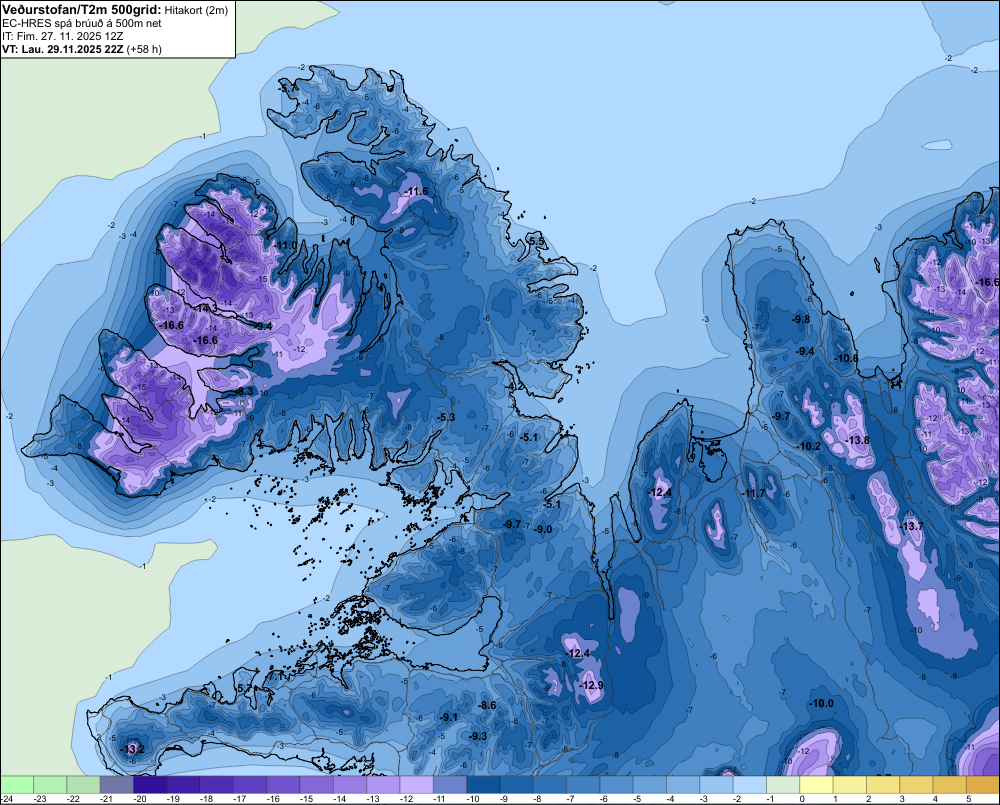Click the legend label 0

coord(802,799)
